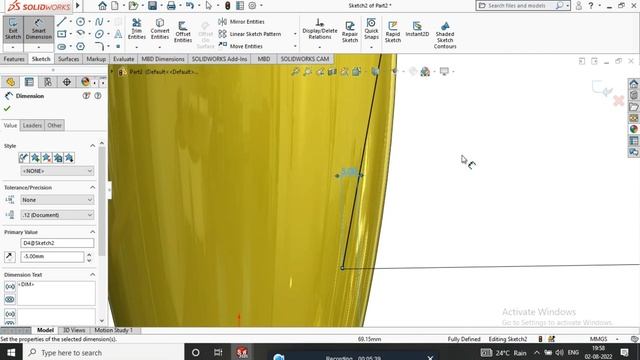
Task: Toggle the reverse direction button beside value
Action: click(x=10, y=257)
